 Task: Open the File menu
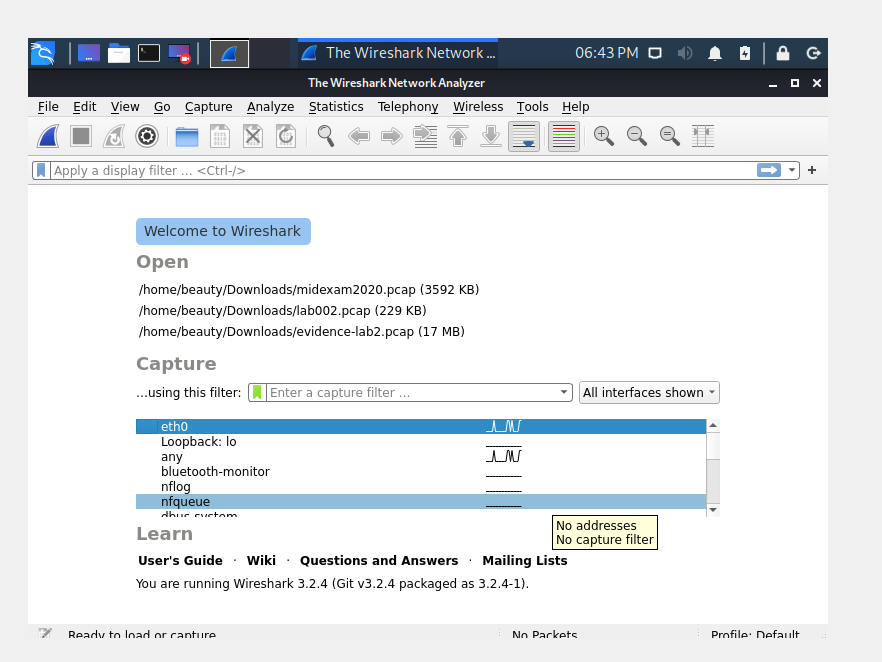(48, 107)
